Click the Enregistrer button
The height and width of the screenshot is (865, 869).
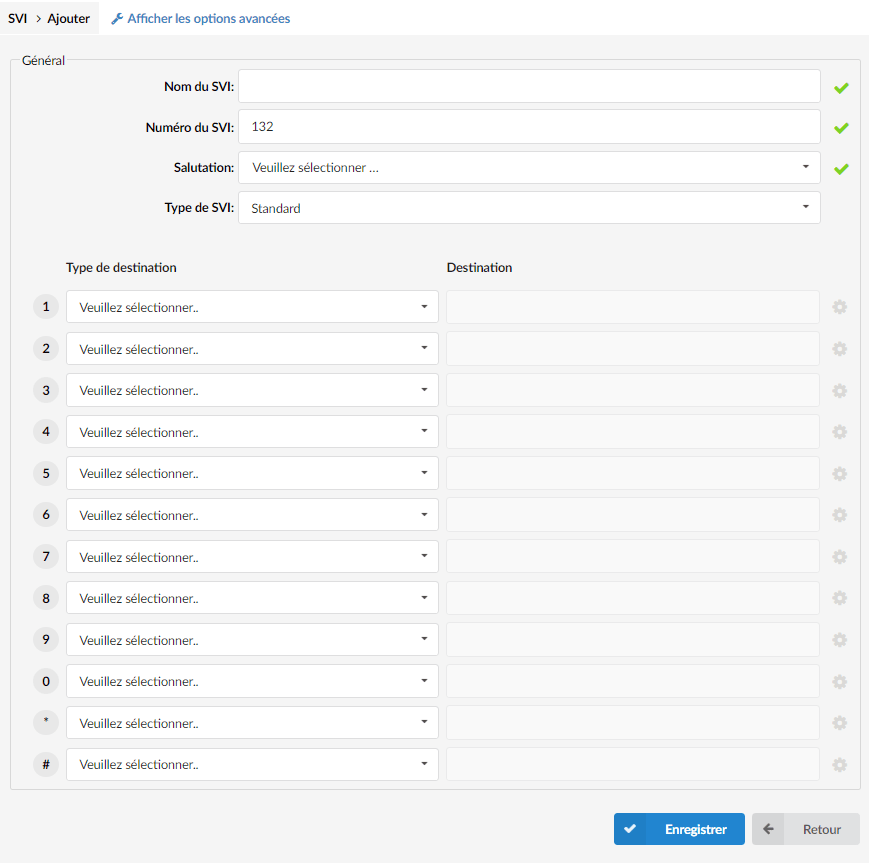[x=679, y=829]
